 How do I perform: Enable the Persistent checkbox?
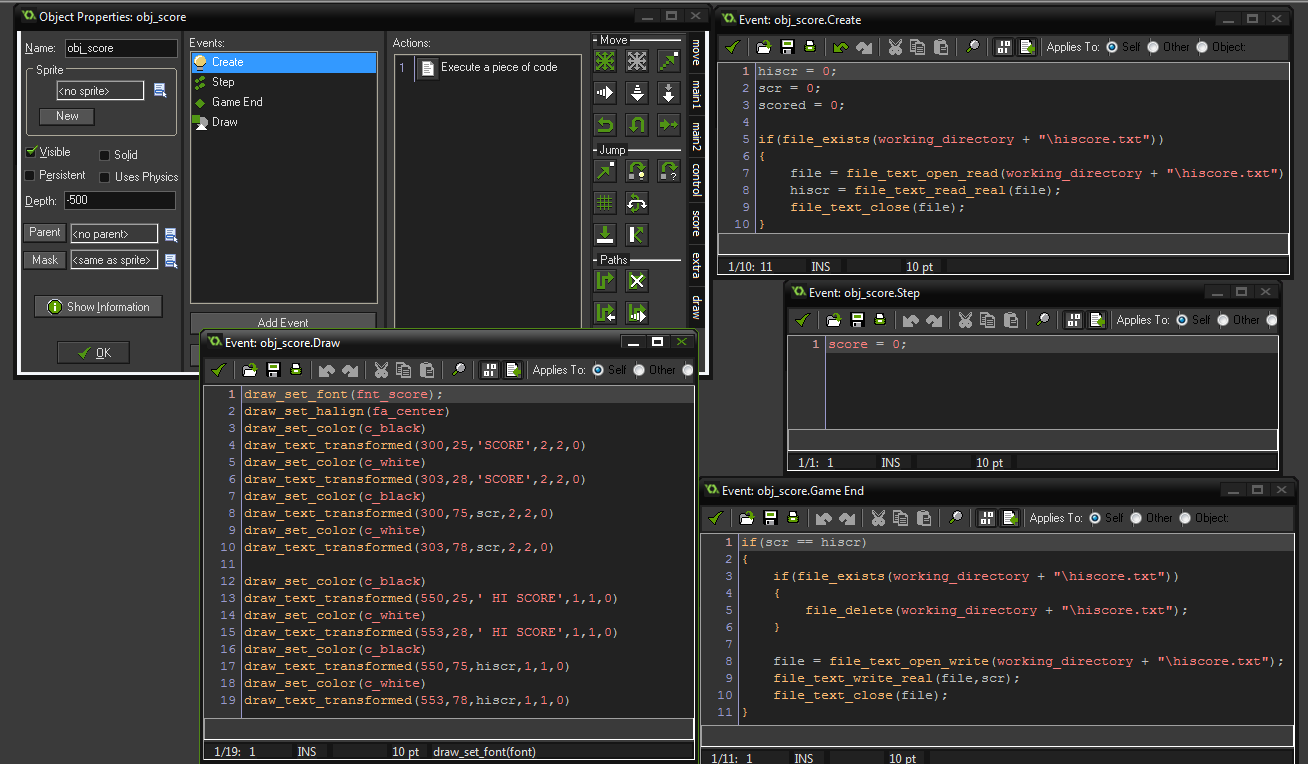pyautogui.click(x=30, y=176)
